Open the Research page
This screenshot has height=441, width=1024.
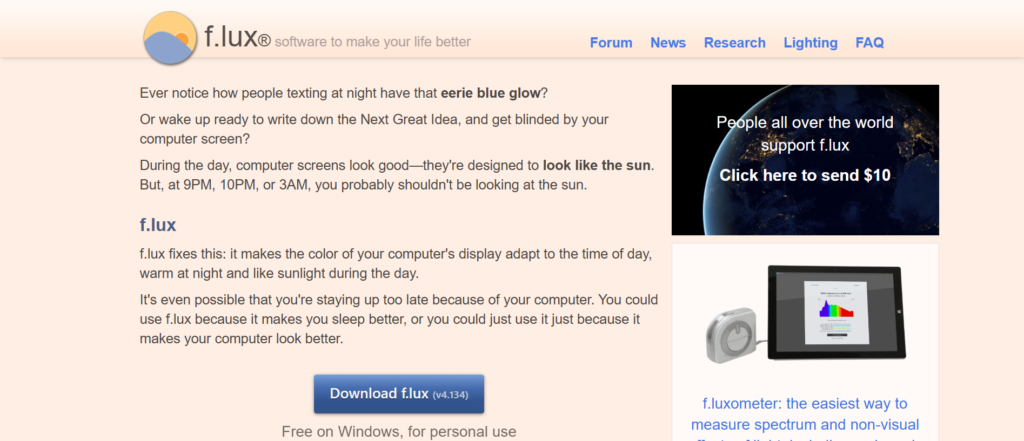pos(734,43)
